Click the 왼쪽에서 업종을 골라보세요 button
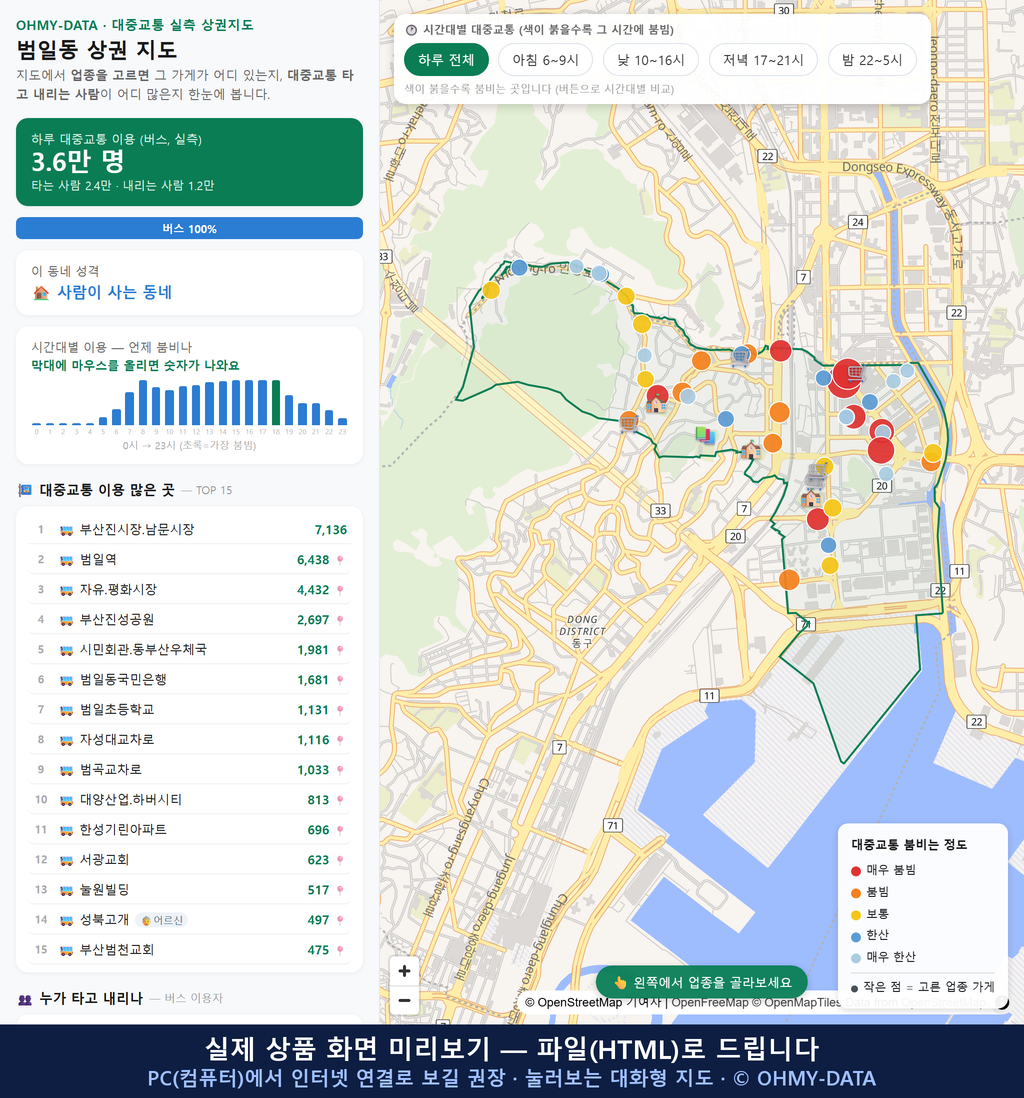The width and height of the screenshot is (1024, 1098). (701, 982)
